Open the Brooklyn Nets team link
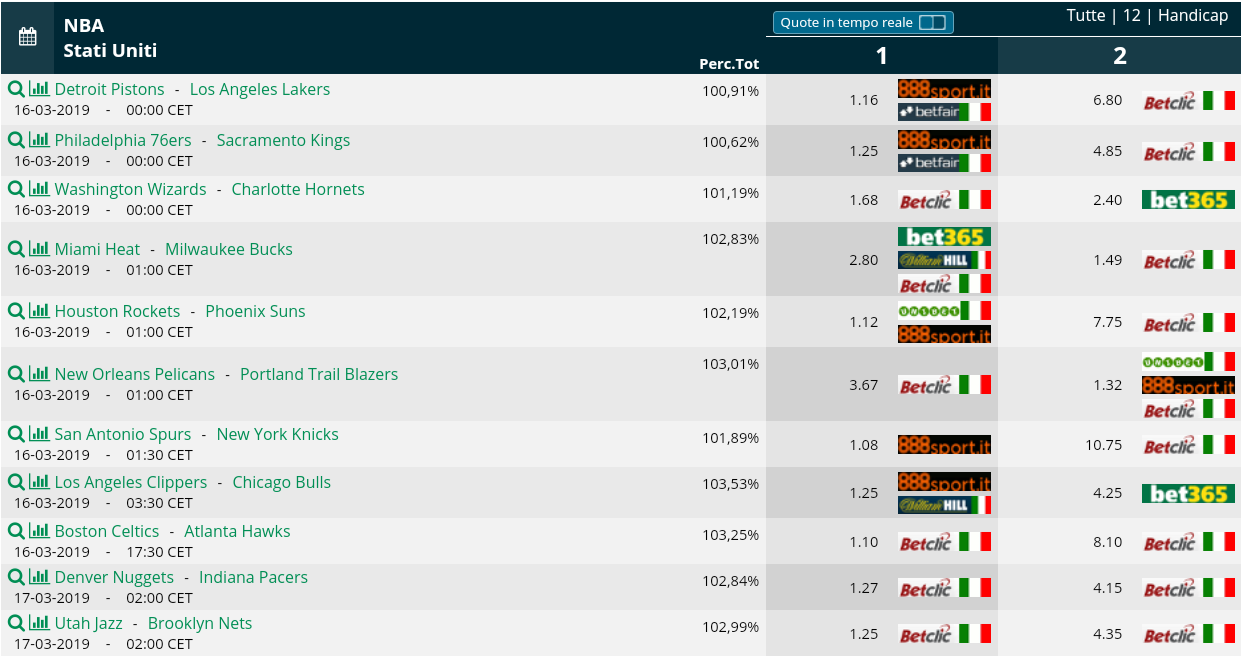This screenshot has width=1241, height=659. [x=200, y=623]
